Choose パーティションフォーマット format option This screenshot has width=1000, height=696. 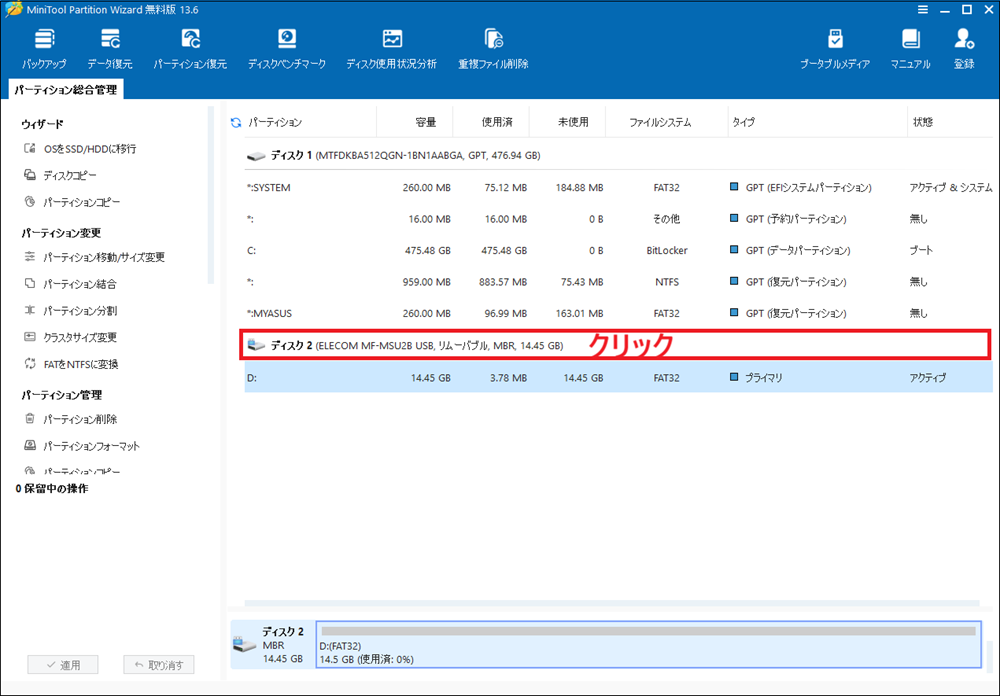pos(82,446)
